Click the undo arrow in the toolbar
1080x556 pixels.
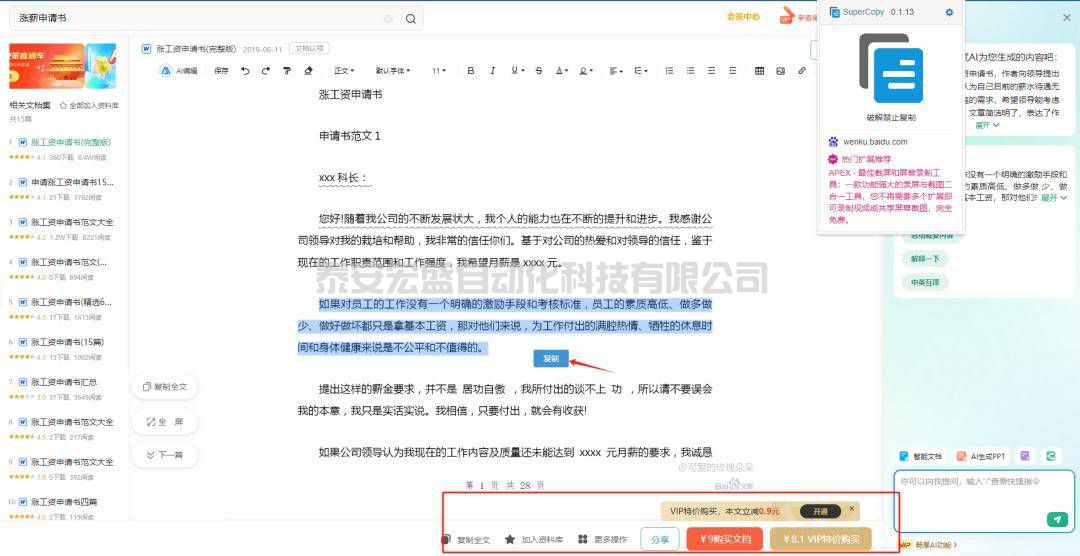click(x=245, y=71)
